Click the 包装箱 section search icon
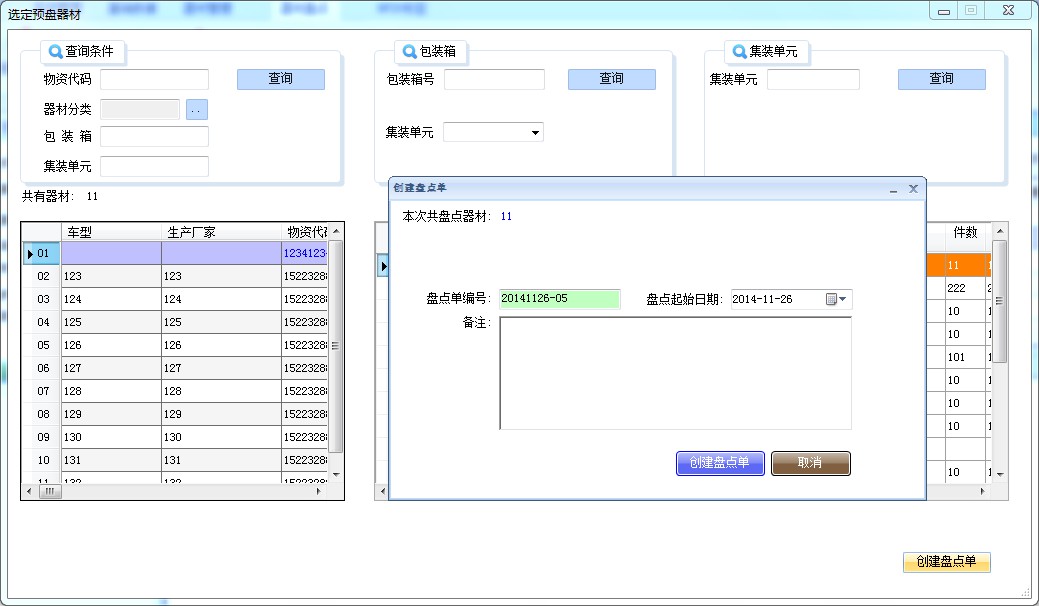Screen dimensions: 1039x606 [409, 51]
